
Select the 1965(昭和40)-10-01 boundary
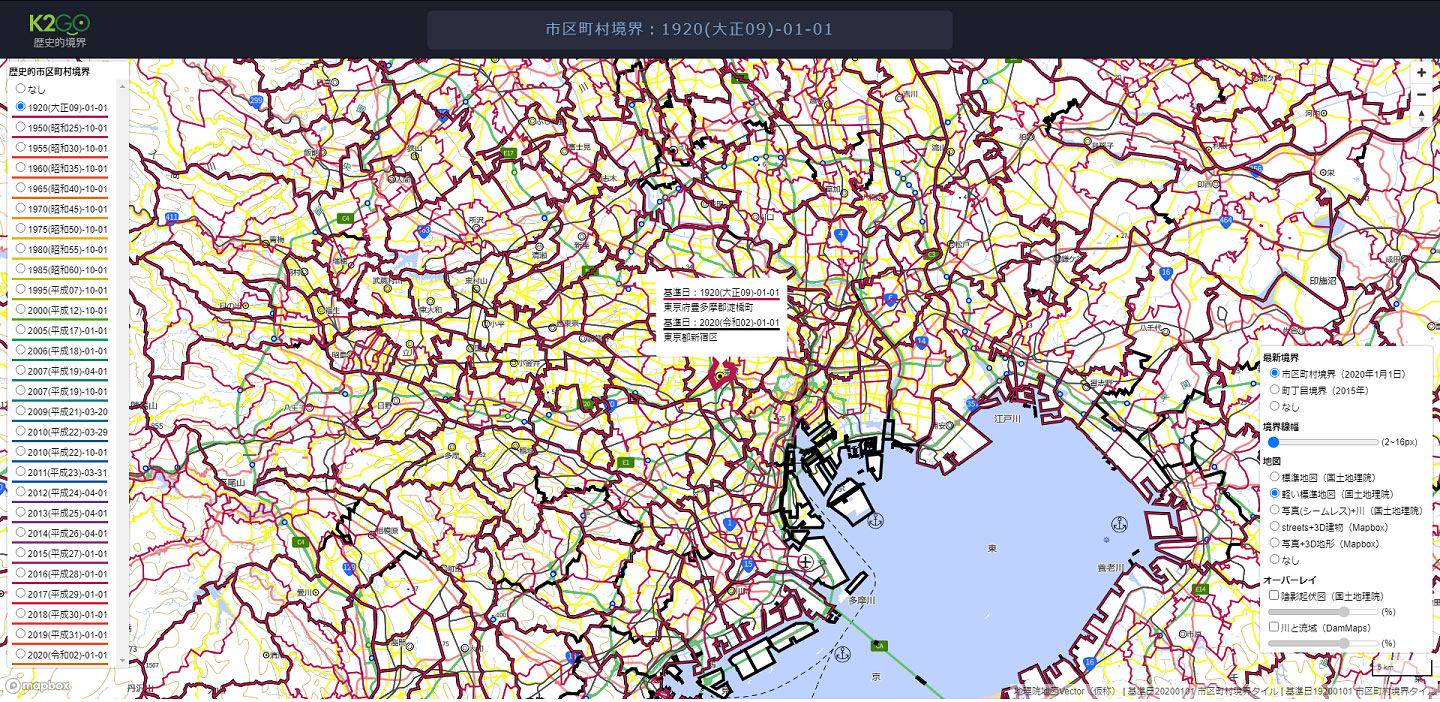point(20,188)
